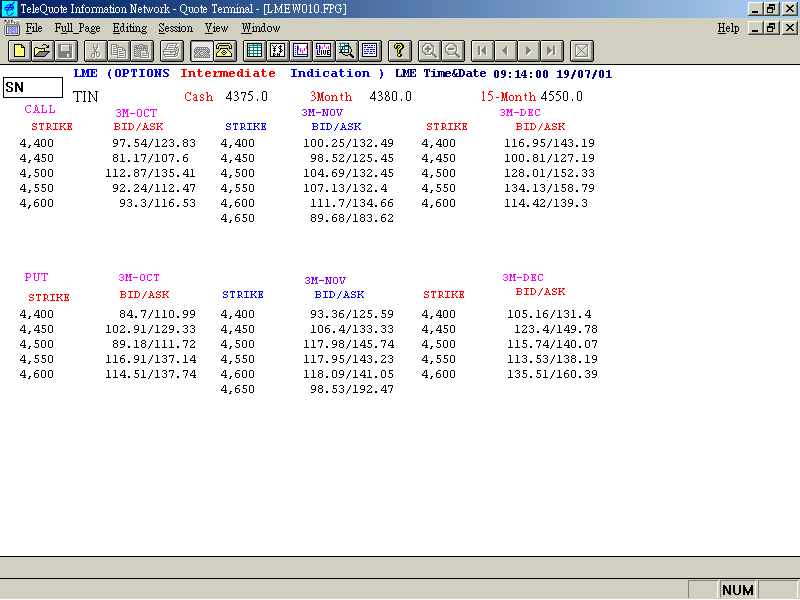Click the 15-Month price 4550.0
The width and height of the screenshot is (800, 600).
[561, 96]
